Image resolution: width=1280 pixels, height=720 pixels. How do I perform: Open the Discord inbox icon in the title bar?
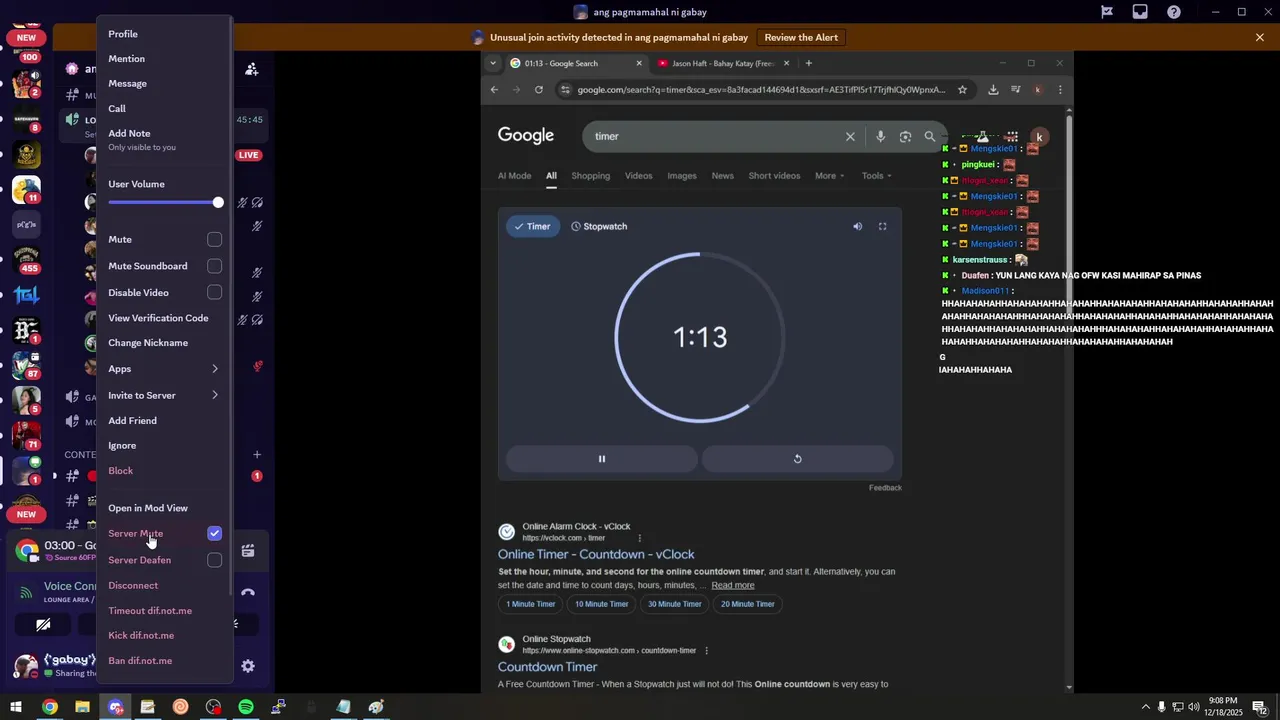pyautogui.click(x=1140, y=12)
